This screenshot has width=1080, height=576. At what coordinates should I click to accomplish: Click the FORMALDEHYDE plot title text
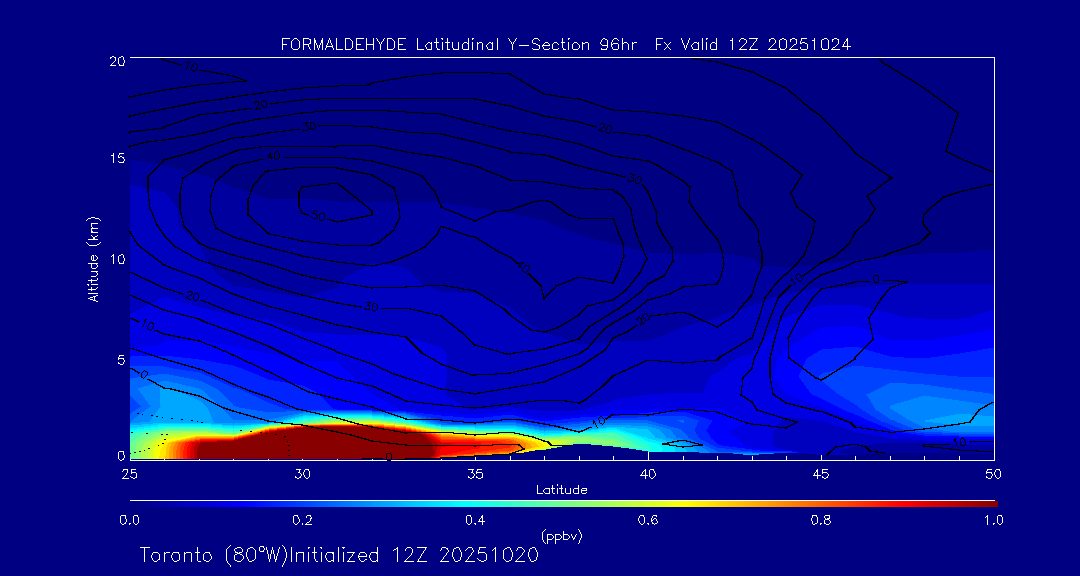(565, 45)
